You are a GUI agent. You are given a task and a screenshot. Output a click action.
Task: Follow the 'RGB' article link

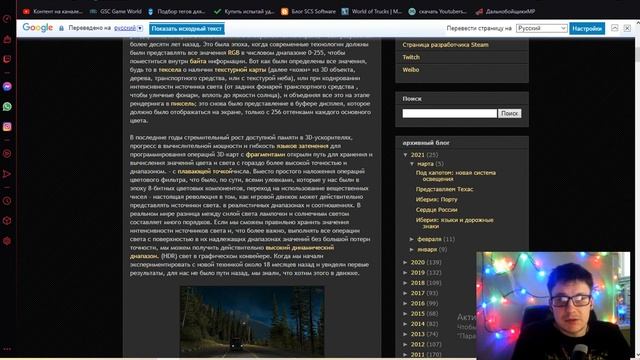pyautogui.click(x=233, y=53)
